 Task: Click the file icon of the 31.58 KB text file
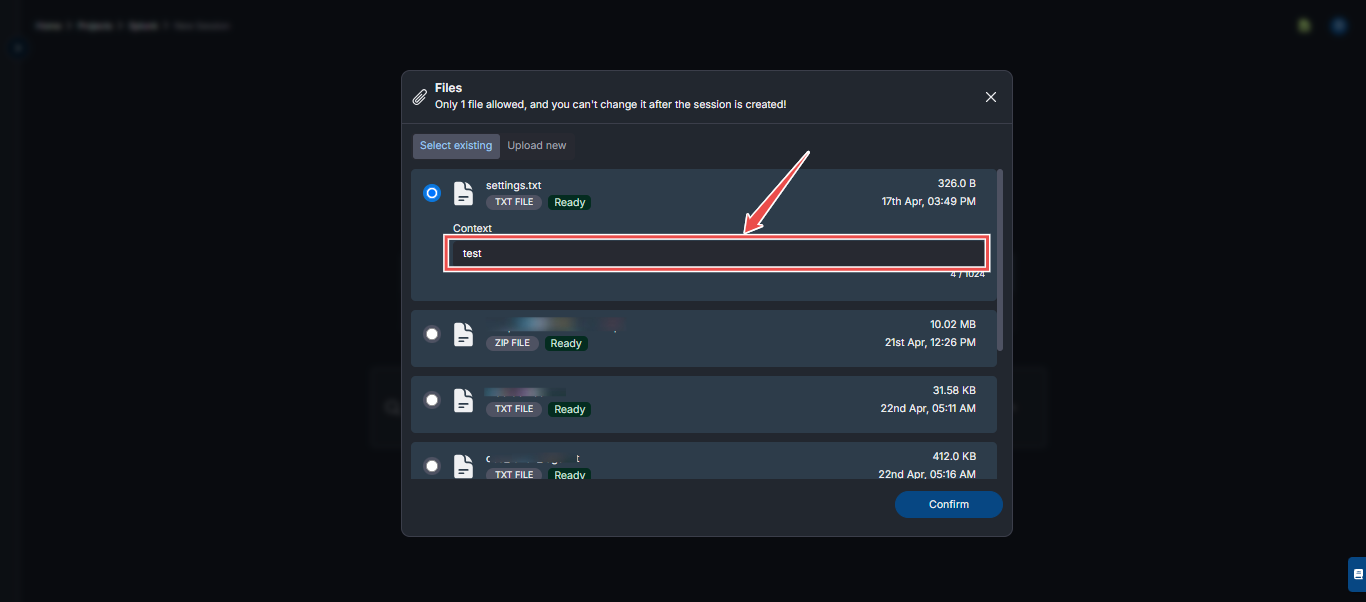[x=463, y=399]
